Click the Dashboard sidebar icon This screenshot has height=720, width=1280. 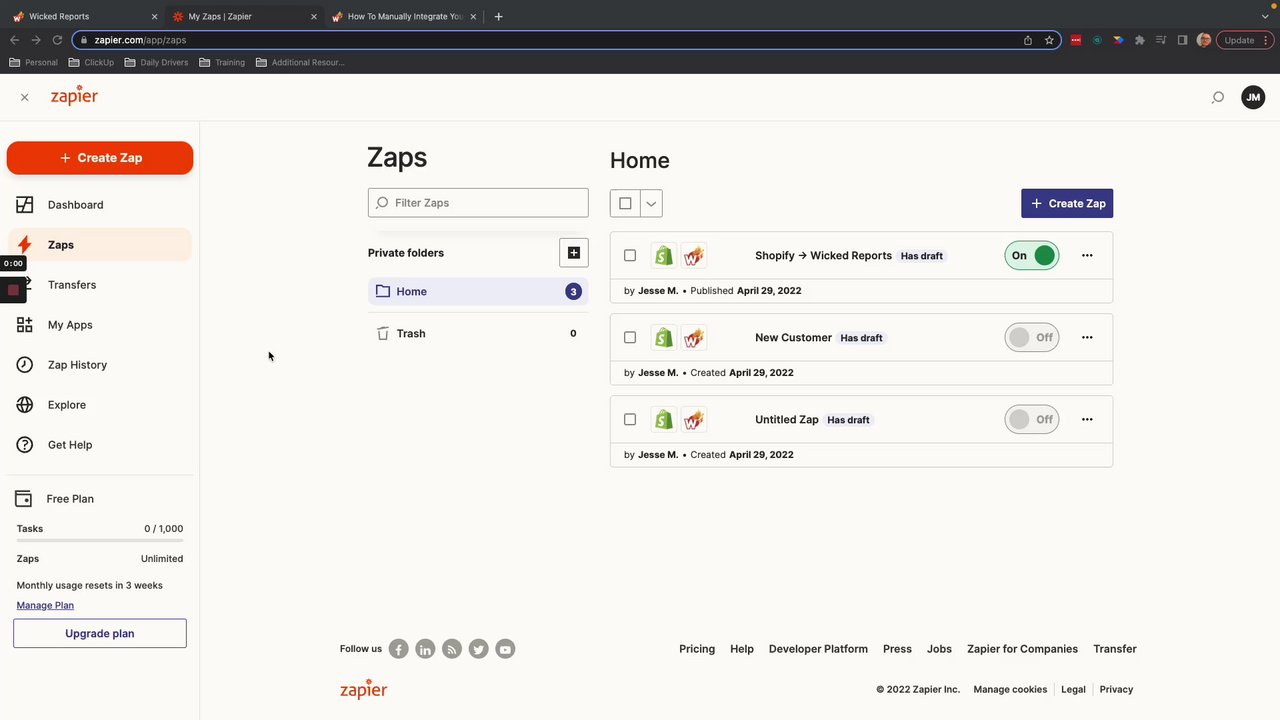coord(25,205)
